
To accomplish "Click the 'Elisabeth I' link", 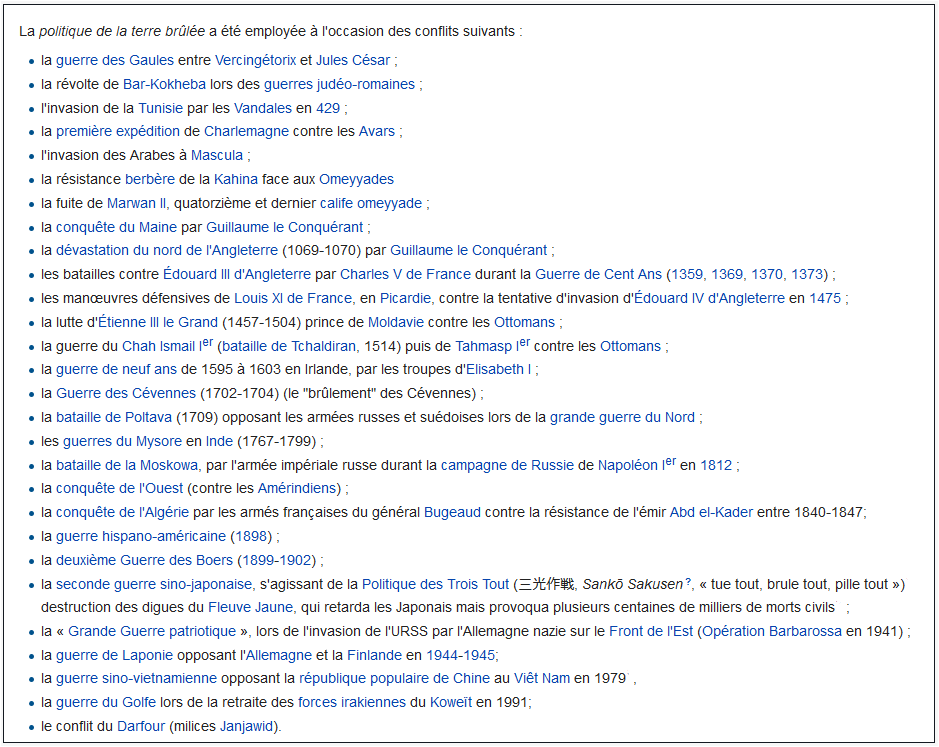I will pos(498,370).
